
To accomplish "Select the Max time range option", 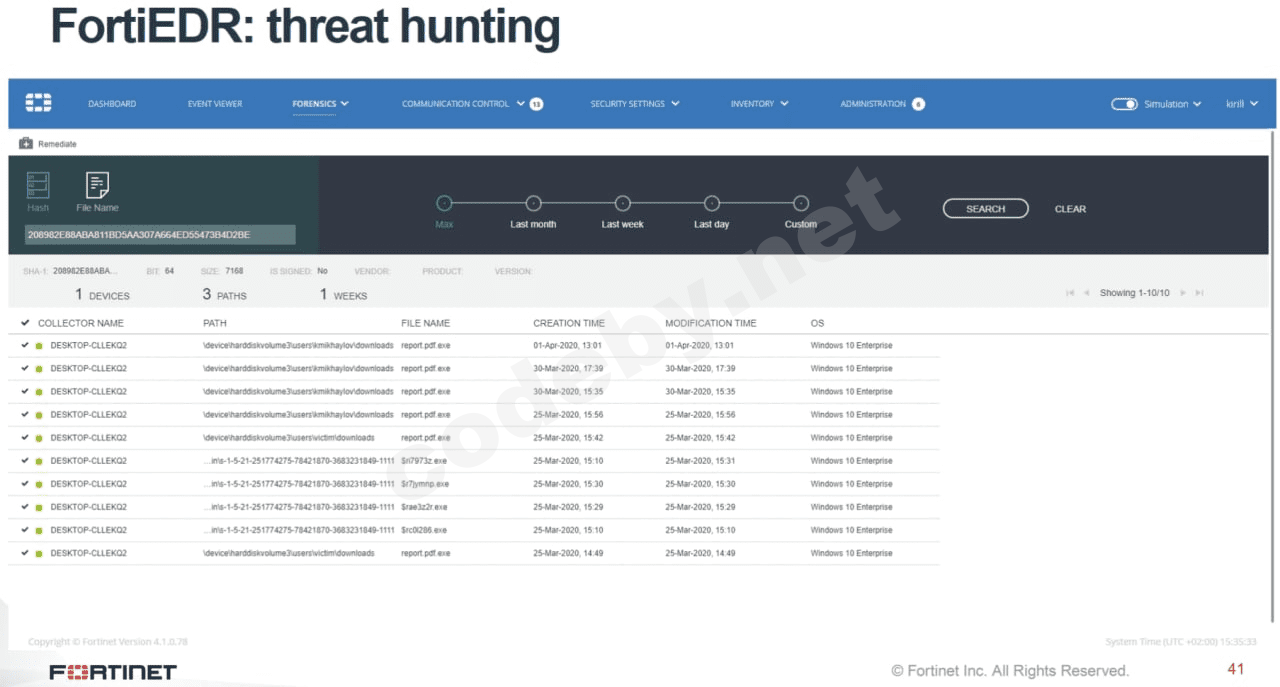I will tap(444, 203).
